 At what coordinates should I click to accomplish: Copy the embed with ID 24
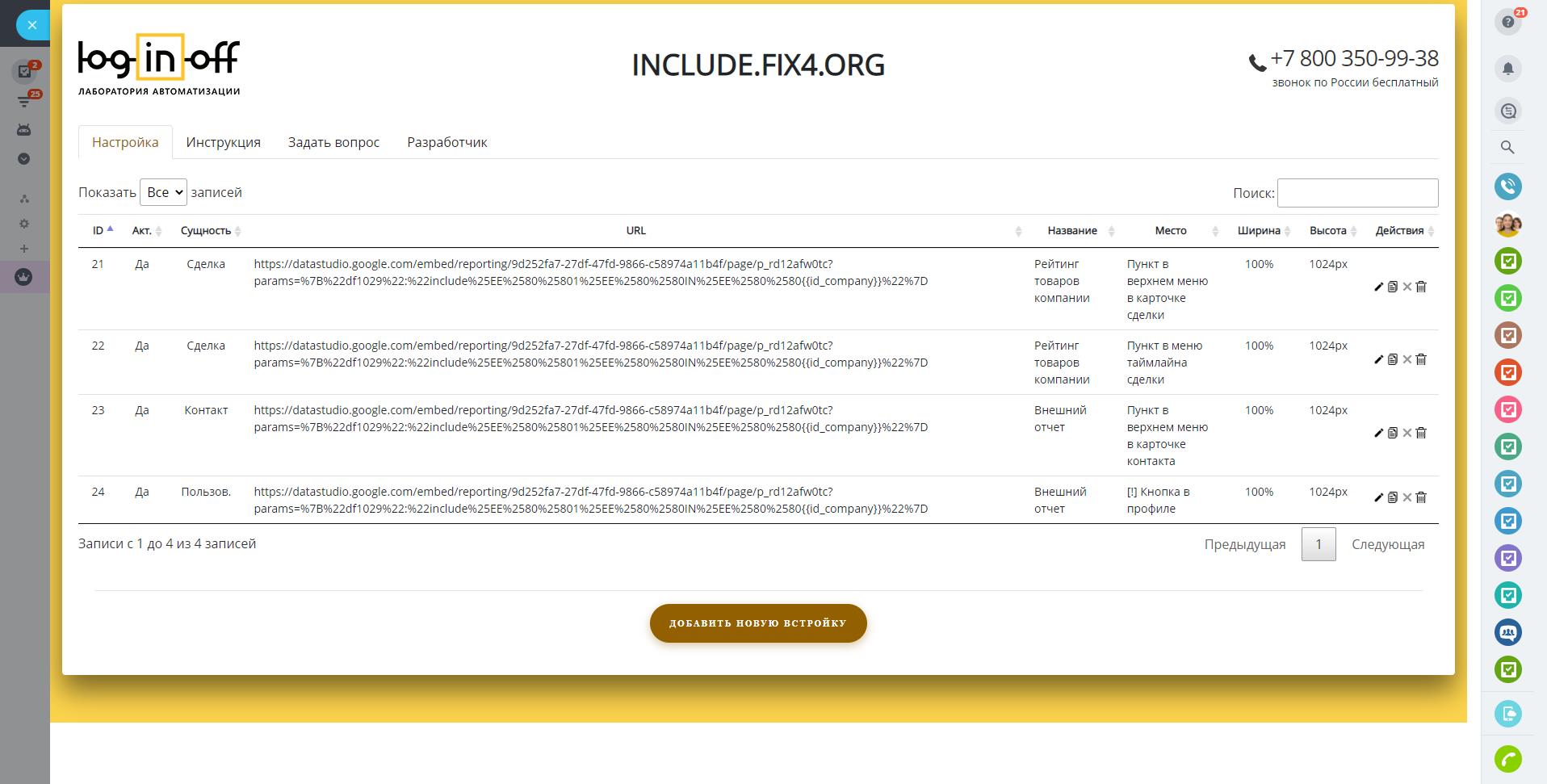coord(1393,497)
